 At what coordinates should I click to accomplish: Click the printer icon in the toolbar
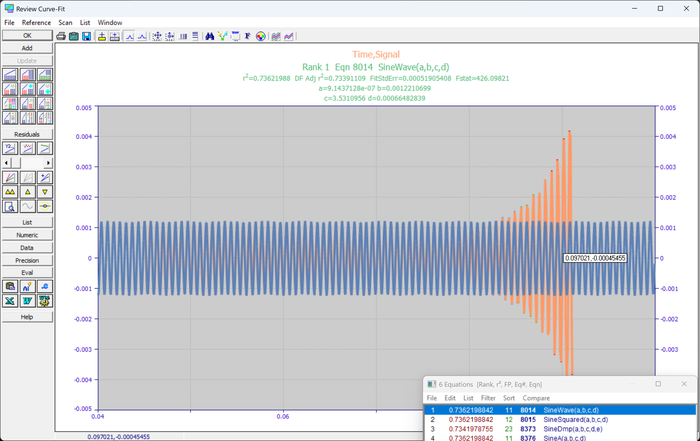click(x=61, y=36)
